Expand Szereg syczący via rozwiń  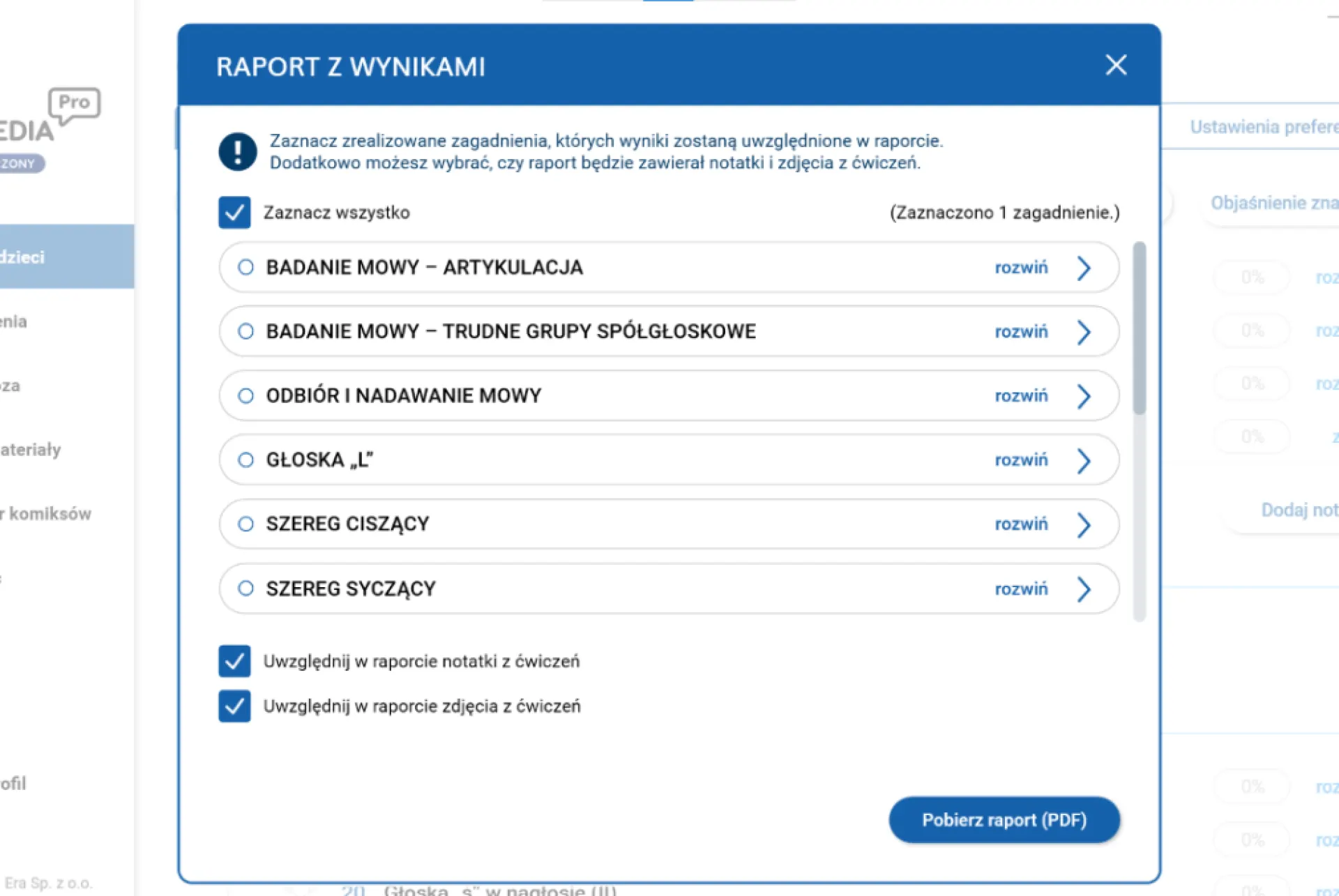click(x=1020, y=589)
